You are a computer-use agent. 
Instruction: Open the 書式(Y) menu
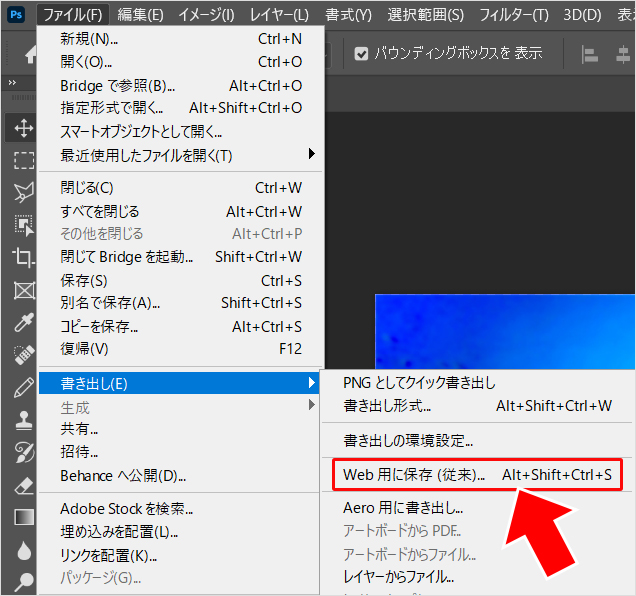(348, 15)
